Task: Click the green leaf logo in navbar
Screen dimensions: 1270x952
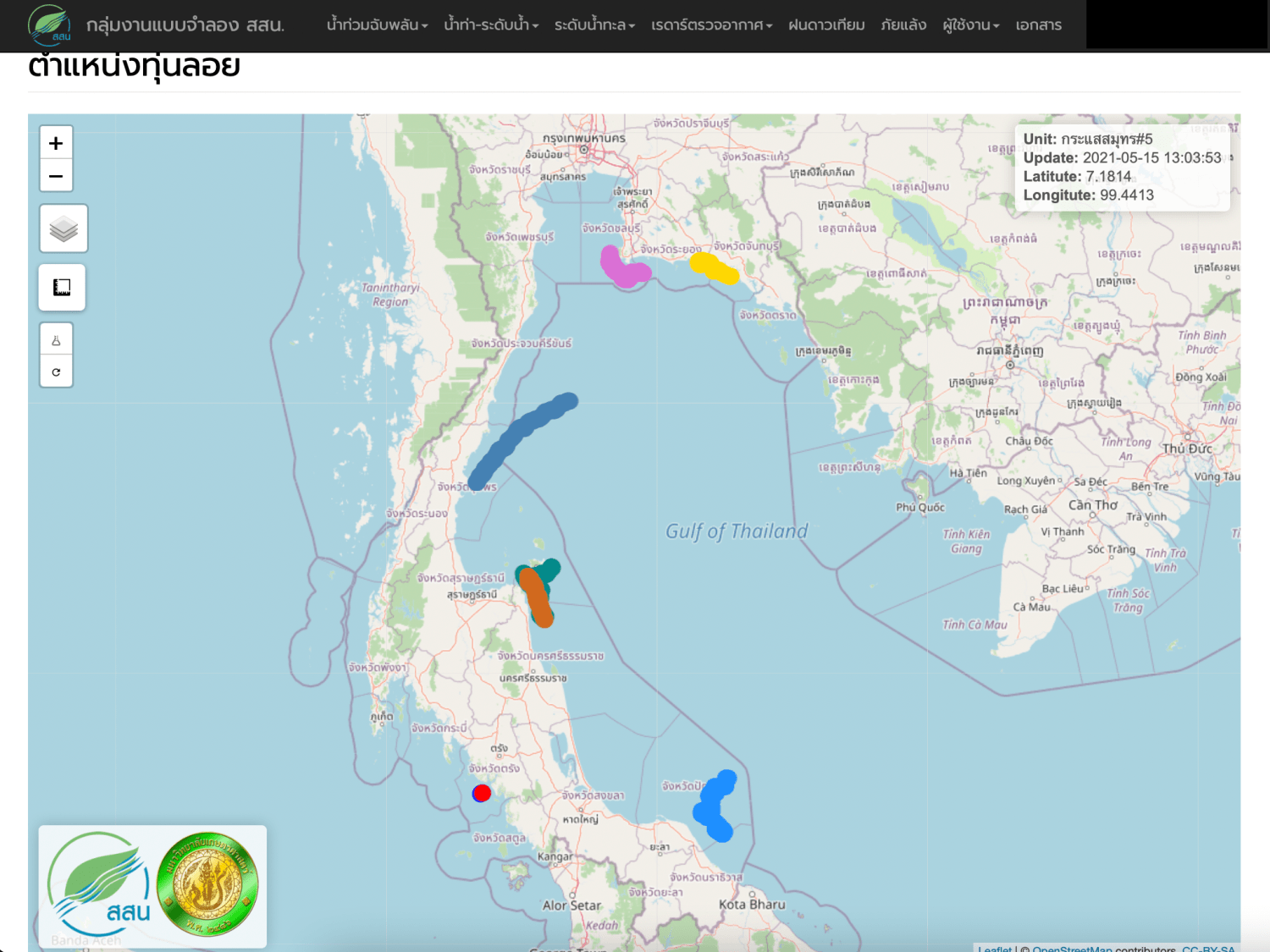Action: (49, 25)
